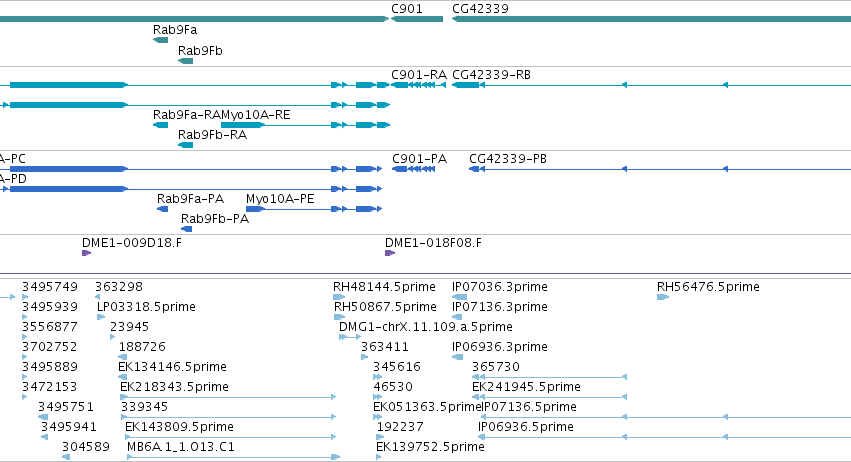Select the DME1-018F08.F purple marker
851x462 pixels.
[x=390, y=253]
